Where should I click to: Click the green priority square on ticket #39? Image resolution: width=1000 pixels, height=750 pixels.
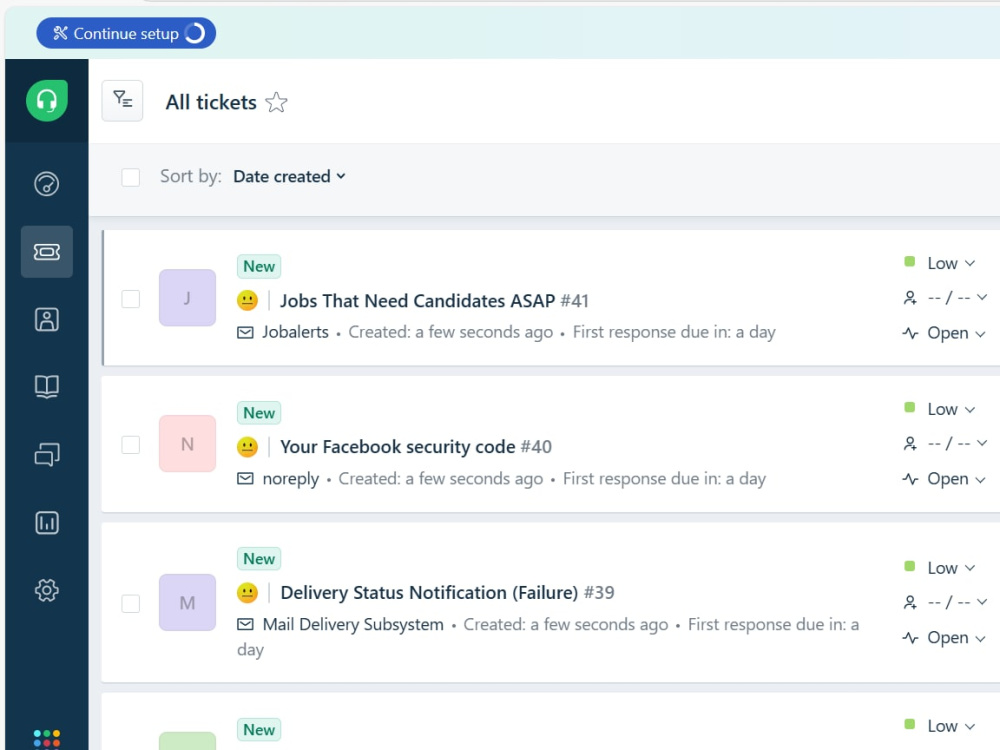(910, 566)
